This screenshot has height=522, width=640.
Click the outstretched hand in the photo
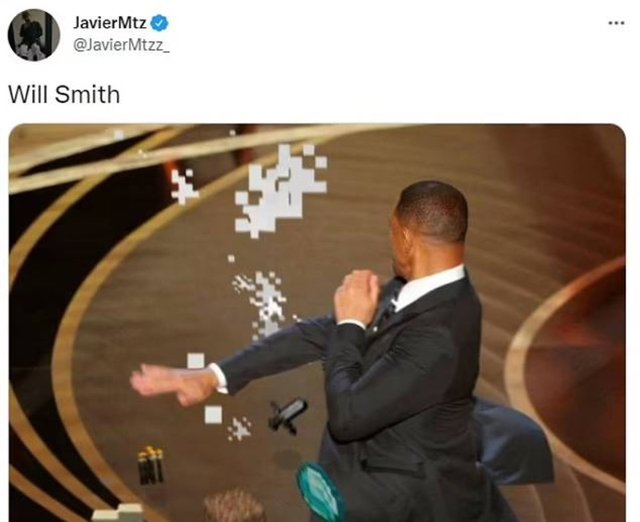(173, 384)
